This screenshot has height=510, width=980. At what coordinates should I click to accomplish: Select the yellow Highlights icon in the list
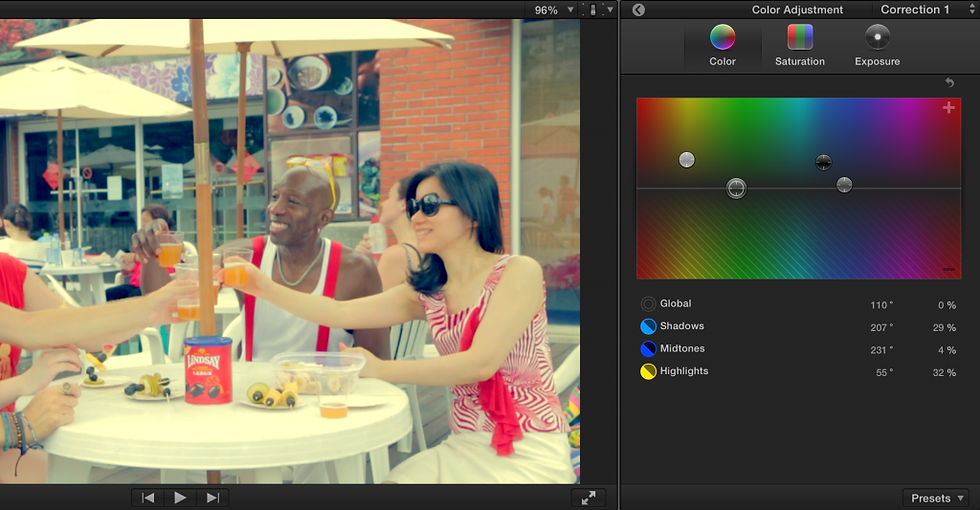(648, 372)
